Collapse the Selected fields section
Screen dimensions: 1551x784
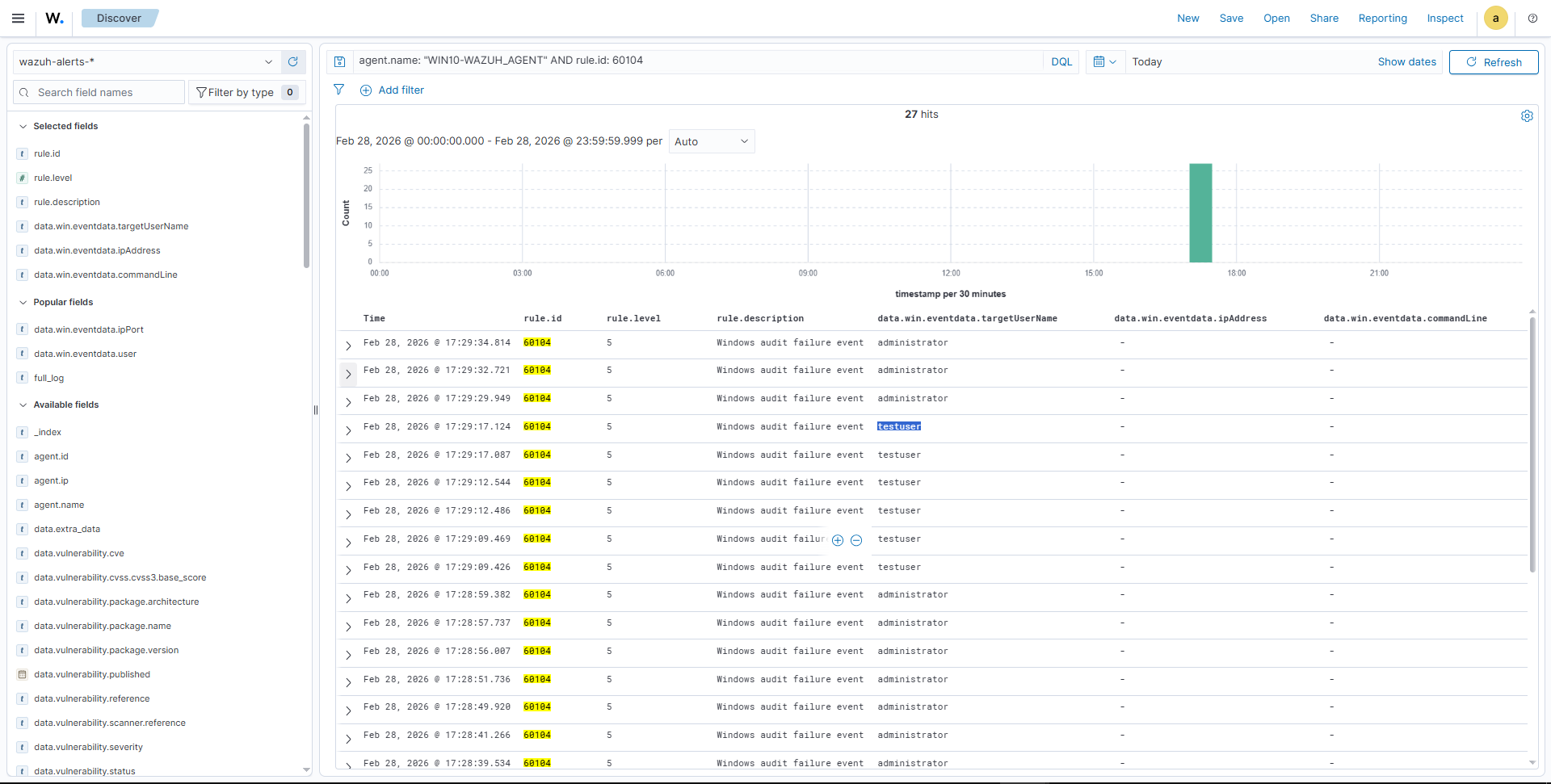click(23, 126)
